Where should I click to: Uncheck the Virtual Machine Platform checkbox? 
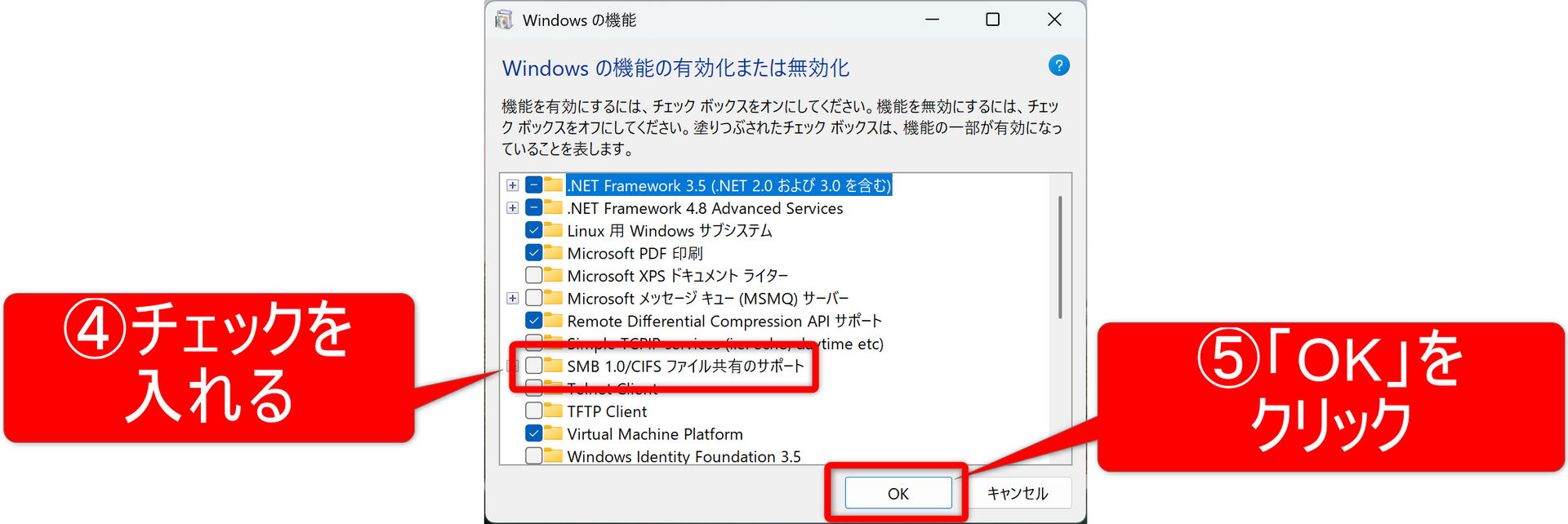533,433
